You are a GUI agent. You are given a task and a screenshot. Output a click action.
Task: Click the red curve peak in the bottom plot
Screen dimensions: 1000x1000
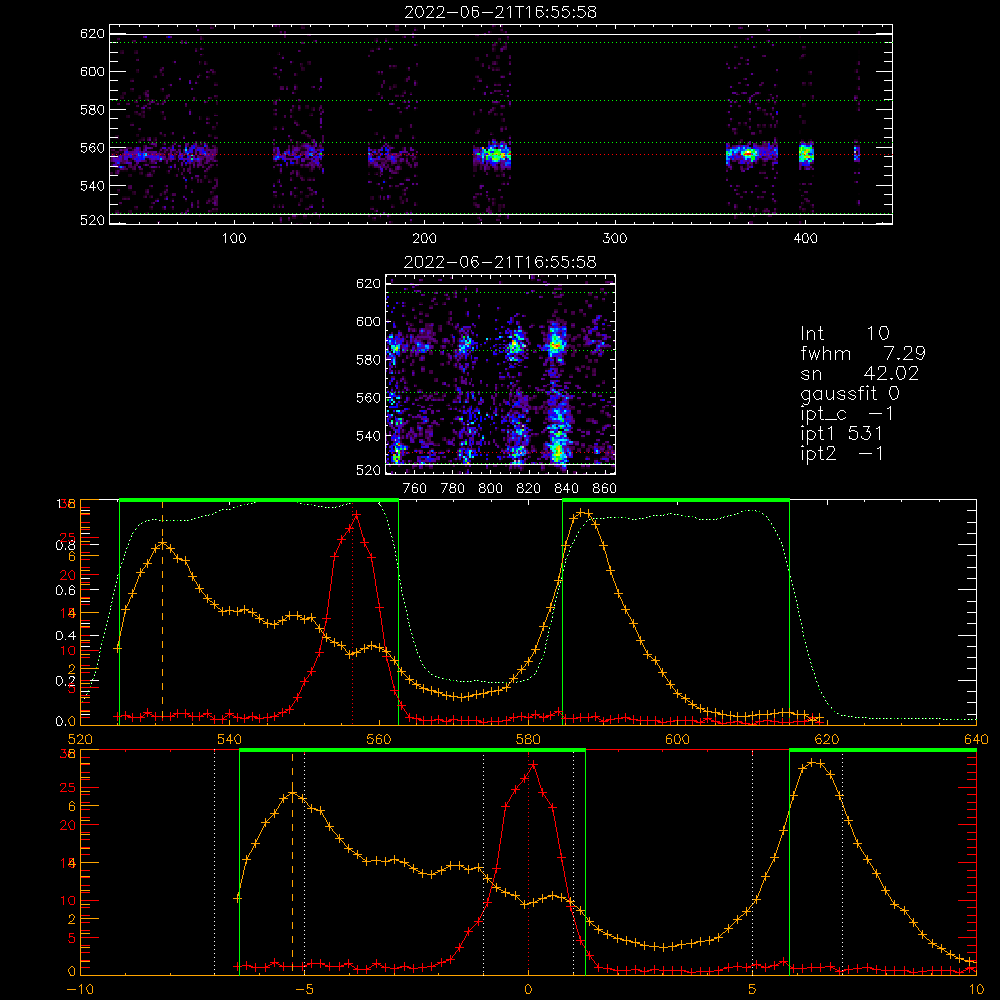(x=533, y=764)
